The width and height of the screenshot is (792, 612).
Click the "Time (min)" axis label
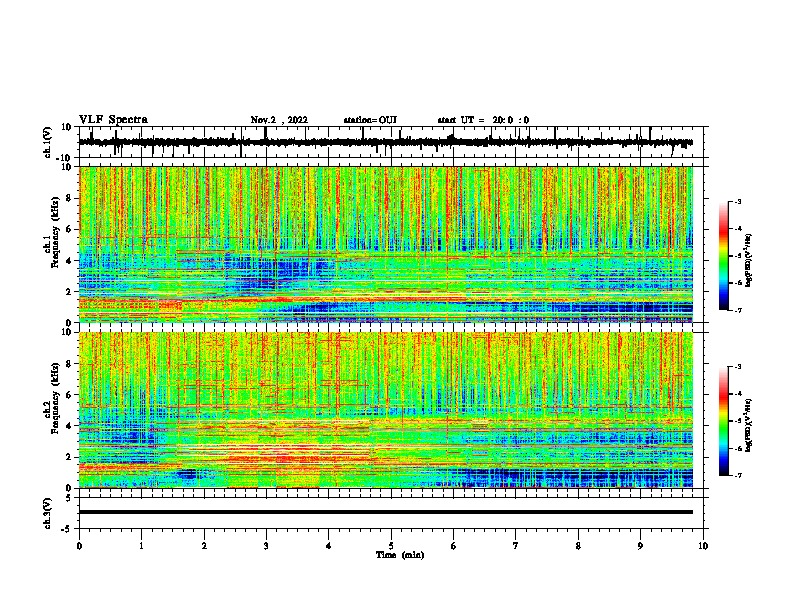(400, 555)
